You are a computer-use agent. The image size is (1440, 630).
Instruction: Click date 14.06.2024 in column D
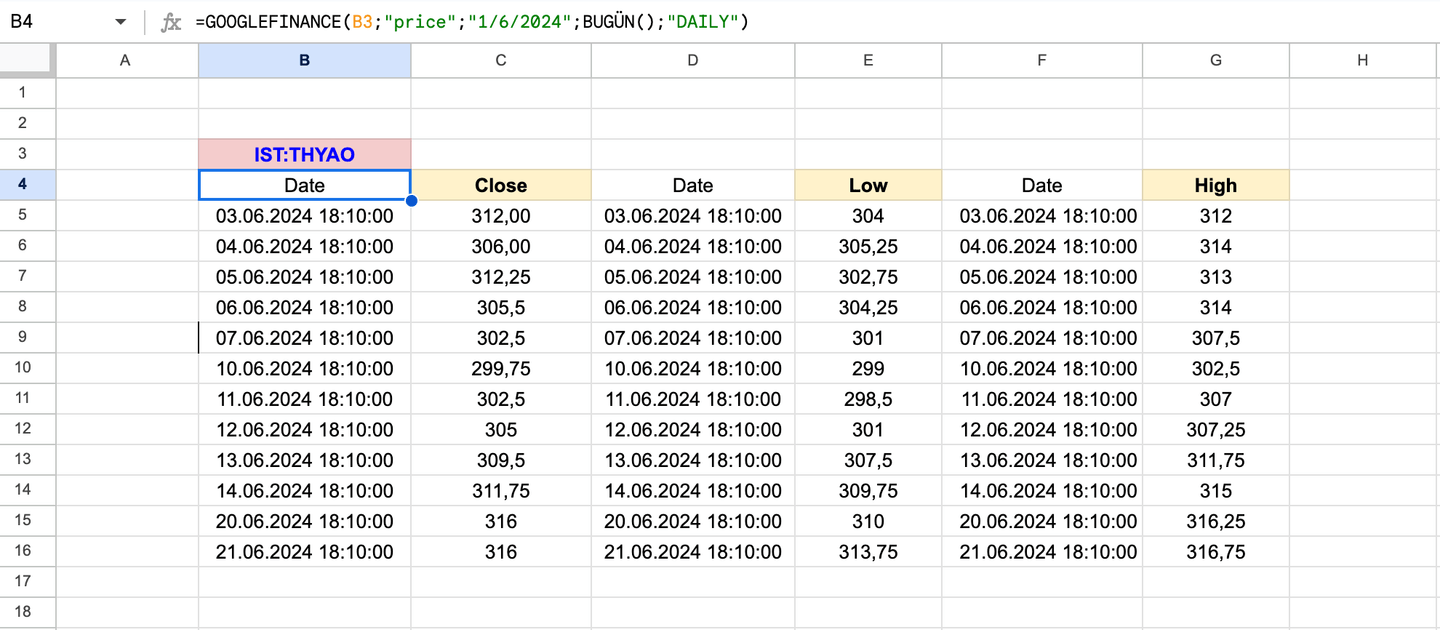click(x=692, y=491)
